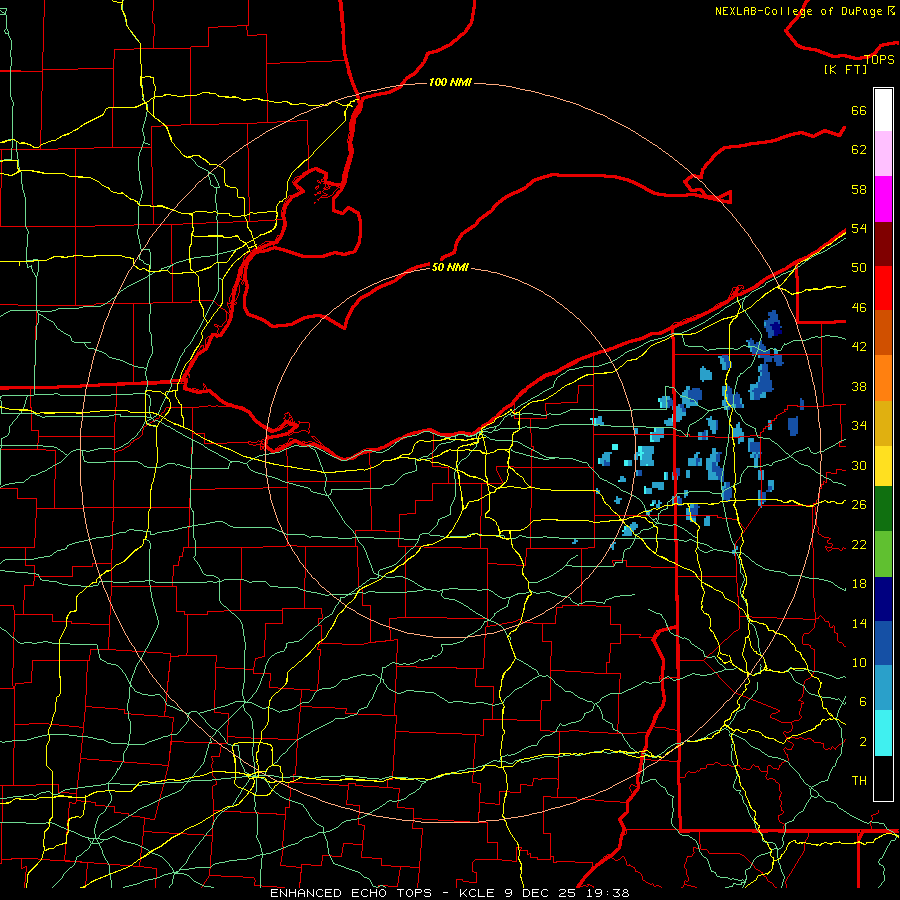Viewport: 900px width, 900px height.
Task: Click the '22' legend value
Action: pos(859,544)
